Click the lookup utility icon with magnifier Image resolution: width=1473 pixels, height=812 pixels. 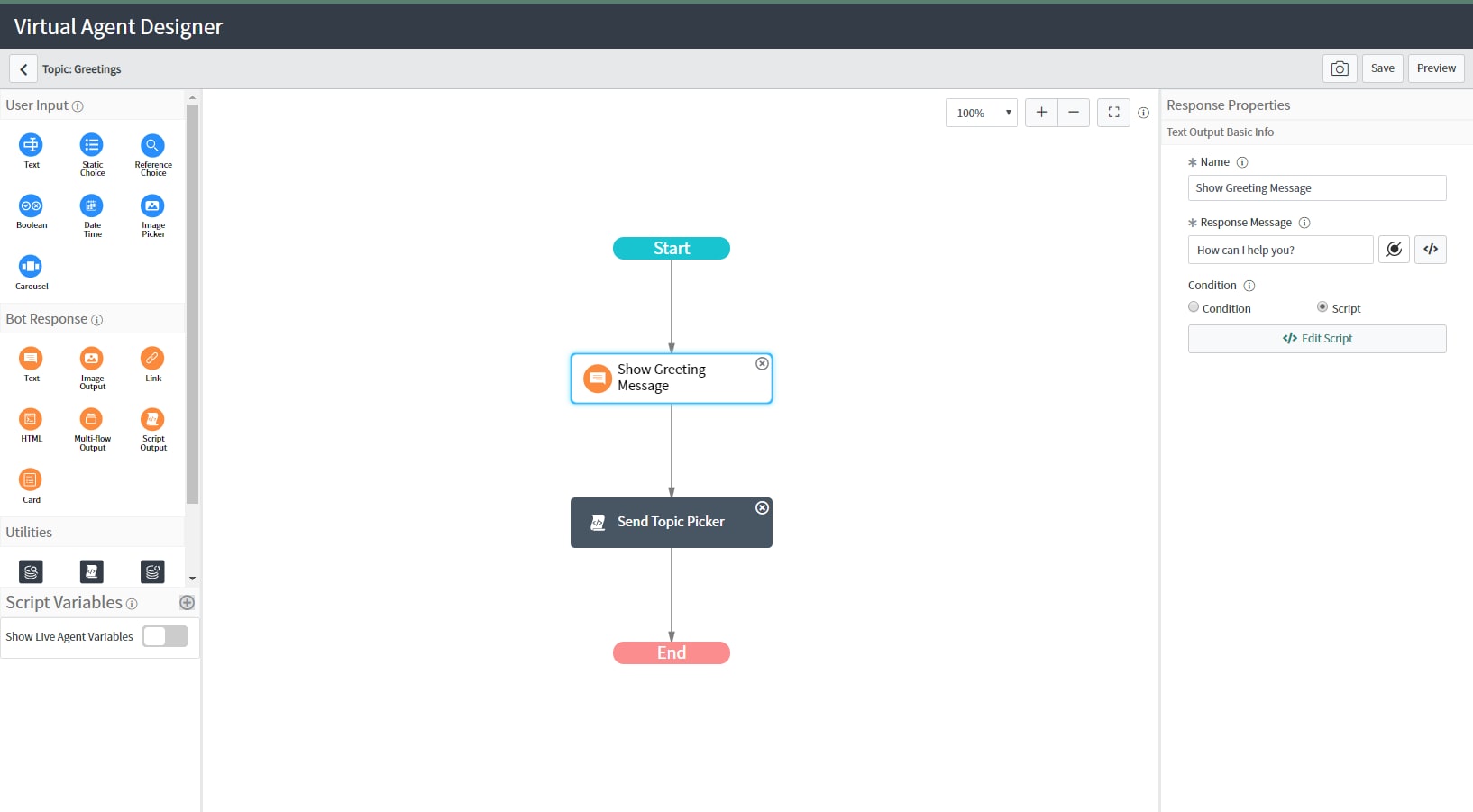click(x=31, y=571)
